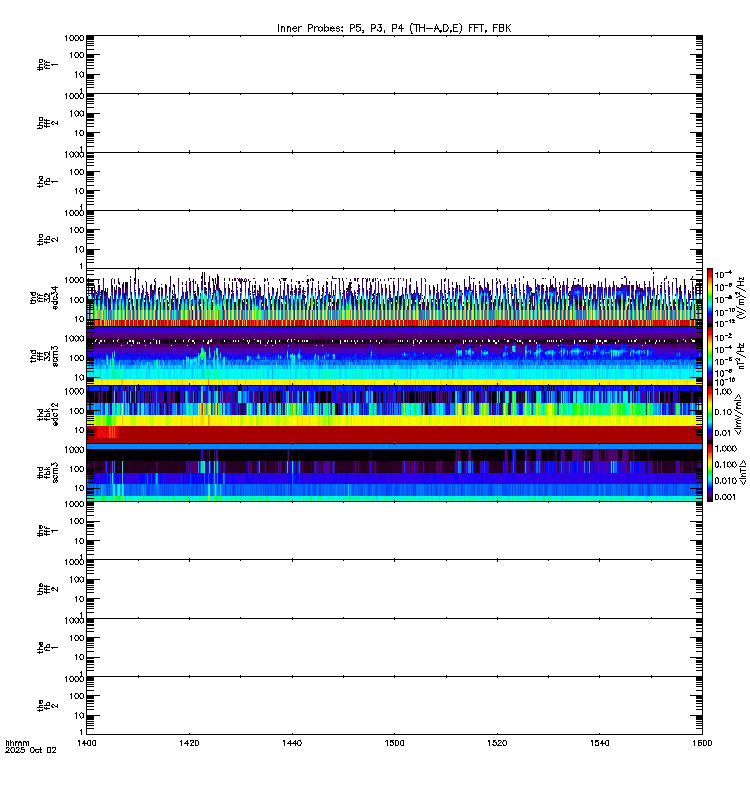Screen dimensions: 750x800
Task: Click the fbk edc12 color bar
Action: tap(710, 414)
